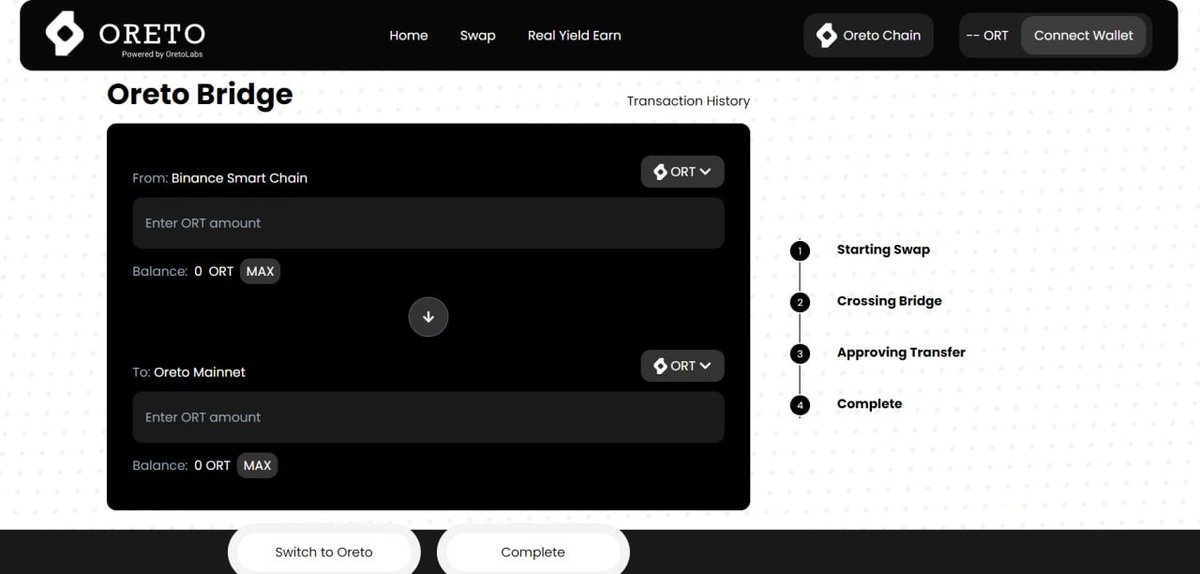1200x574 pixels.
Task: Click the swap direction arrow icon
Action: click(428, 317)
